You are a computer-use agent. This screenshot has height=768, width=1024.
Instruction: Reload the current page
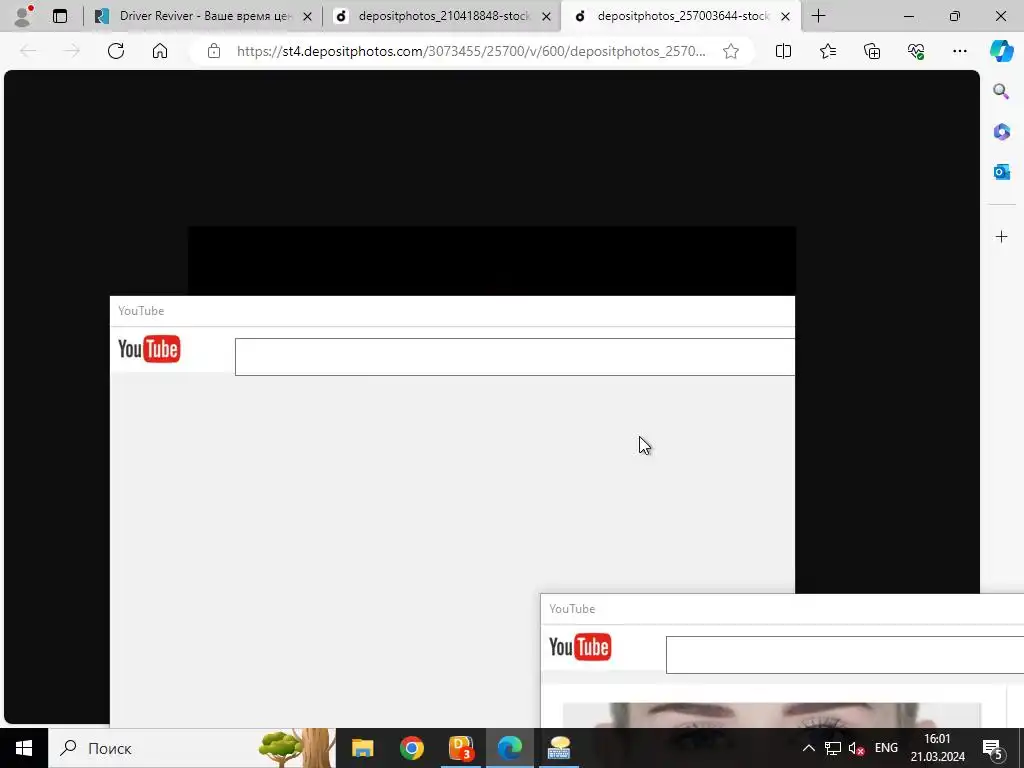116,51
